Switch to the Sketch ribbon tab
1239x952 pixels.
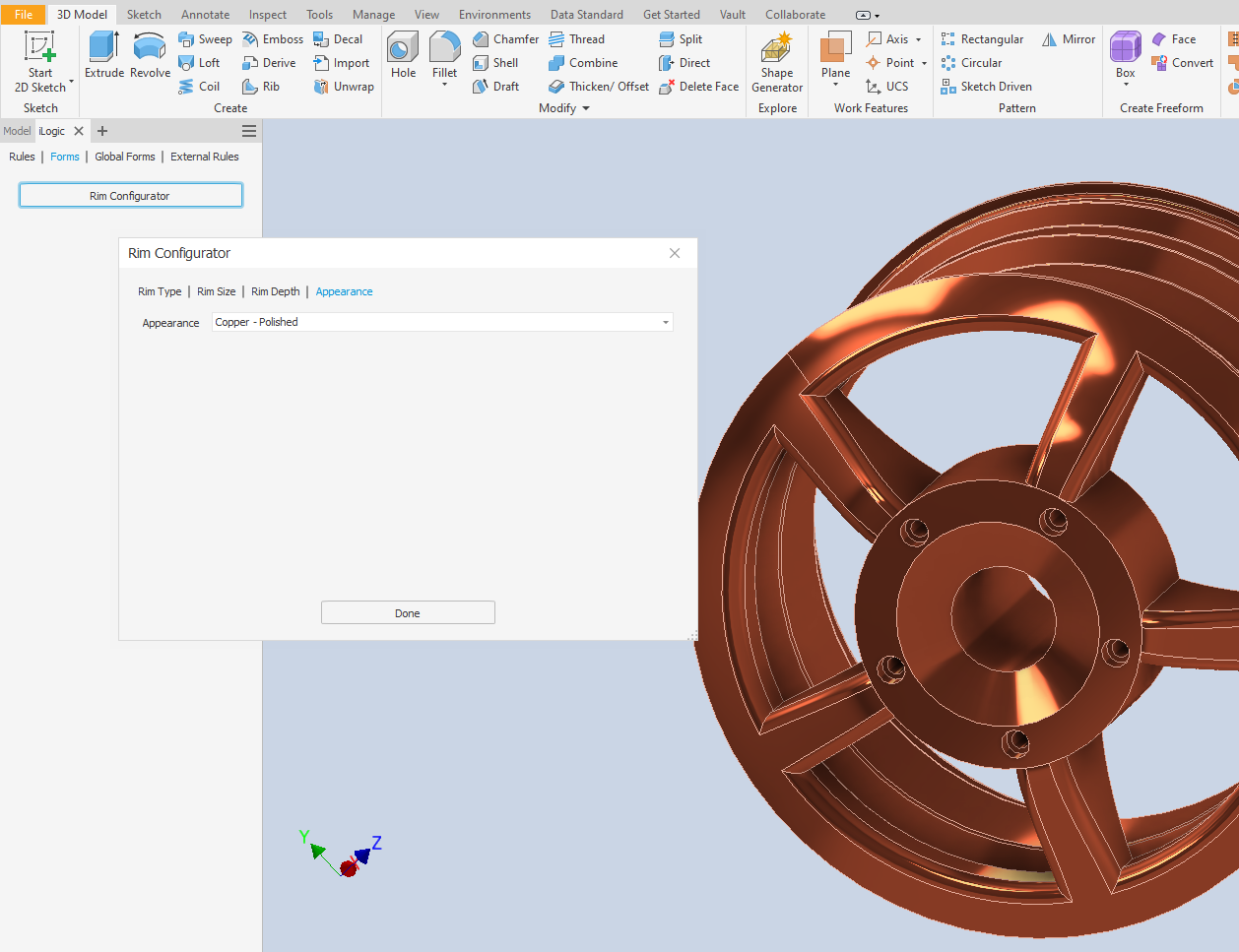point(144,15)
